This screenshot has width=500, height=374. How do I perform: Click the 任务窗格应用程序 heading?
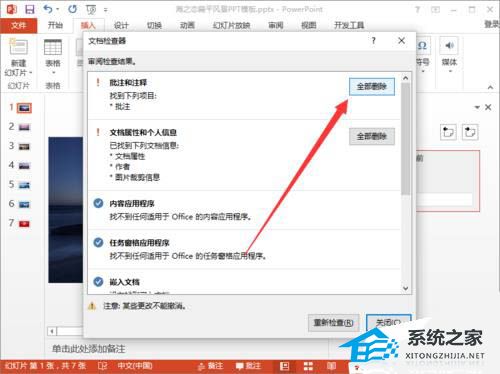[x=139, y=243]
